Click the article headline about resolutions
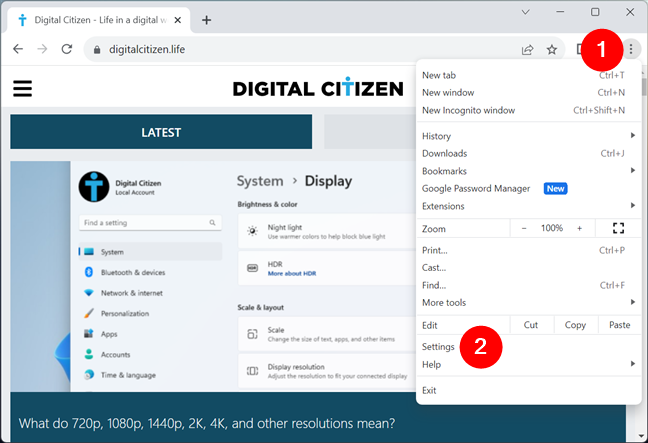Image resolution: width=648 pixels, height=443 pixels. pyautogui.click(x=207, y=423)
